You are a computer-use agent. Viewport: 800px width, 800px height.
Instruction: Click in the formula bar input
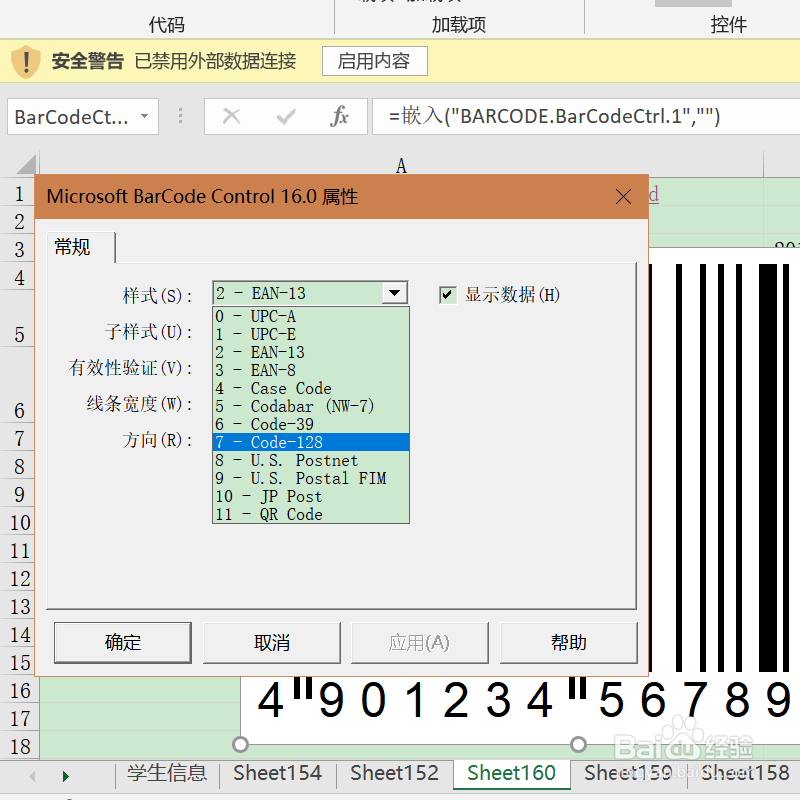pyautogui.click(x=586, y=116)
